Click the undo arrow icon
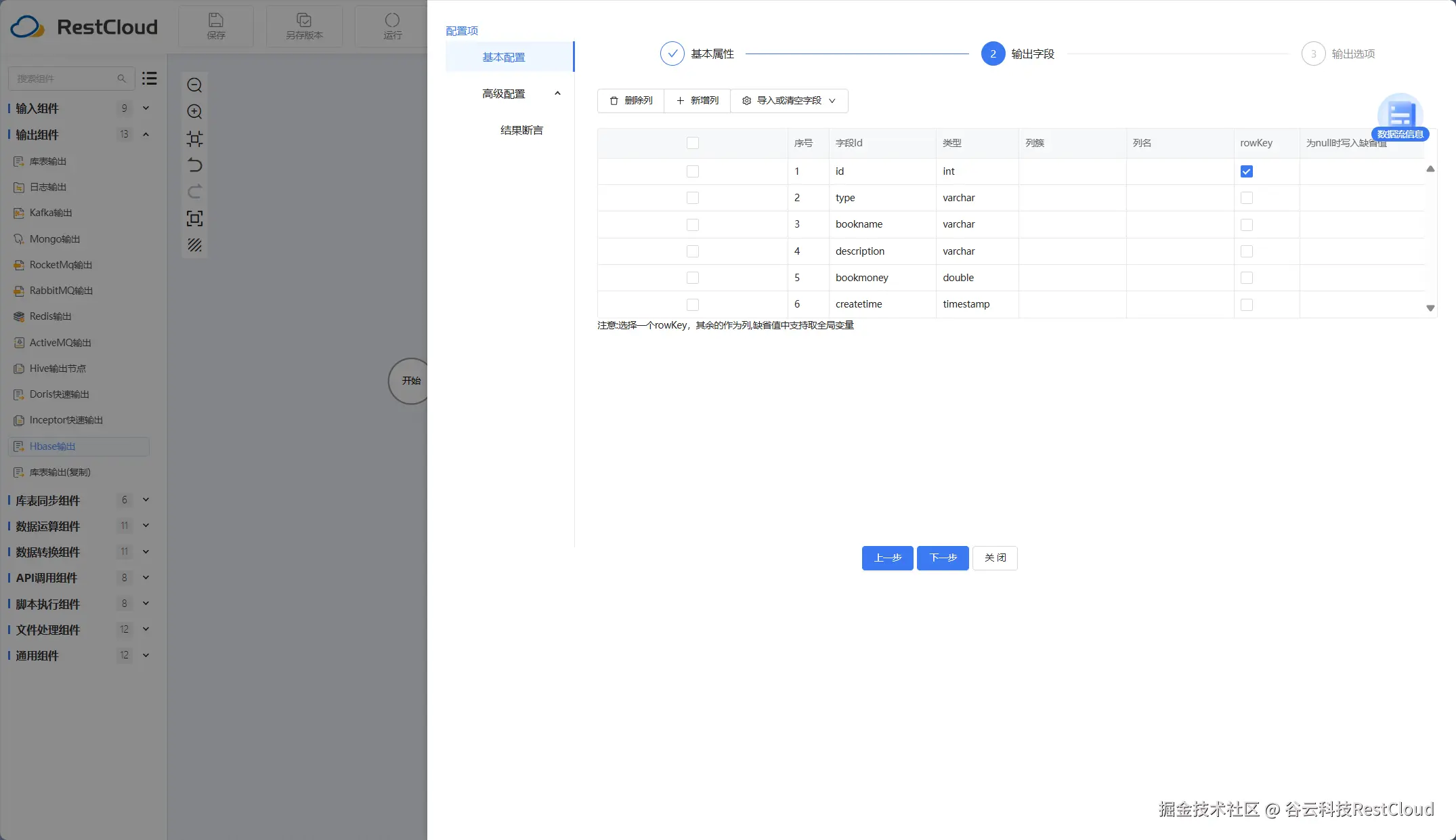Screen dimensions: 1456x840 tap(194, 165)
